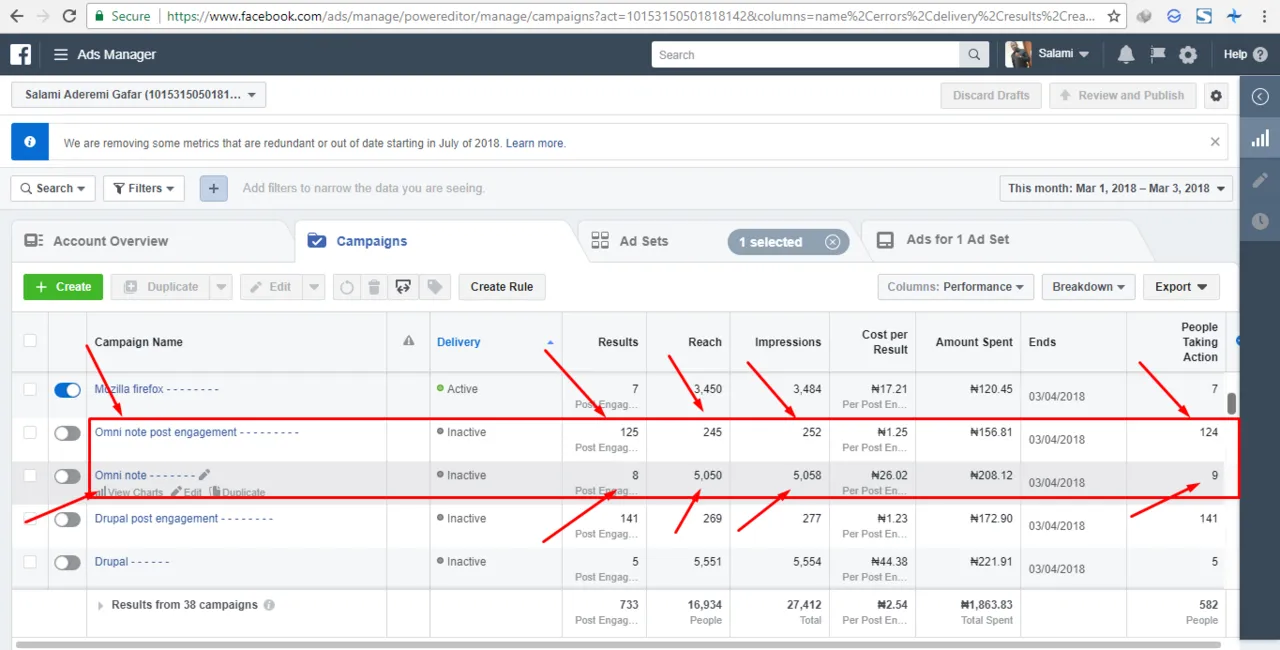The height and width of the screenshot is (650, 1280).
Task: Open the Help question mark icon
Action: [x=1260, y=54]
